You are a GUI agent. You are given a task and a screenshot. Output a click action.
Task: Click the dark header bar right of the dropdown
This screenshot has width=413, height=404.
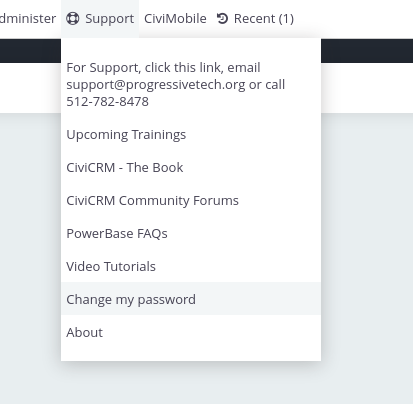click(367, 51)
